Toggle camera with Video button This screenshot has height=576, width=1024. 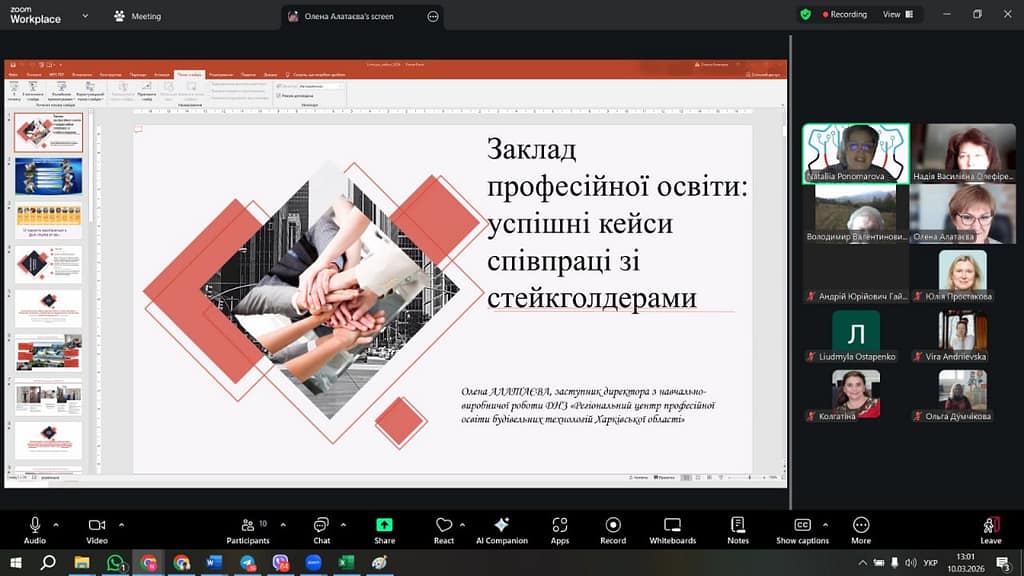point(97,529)
